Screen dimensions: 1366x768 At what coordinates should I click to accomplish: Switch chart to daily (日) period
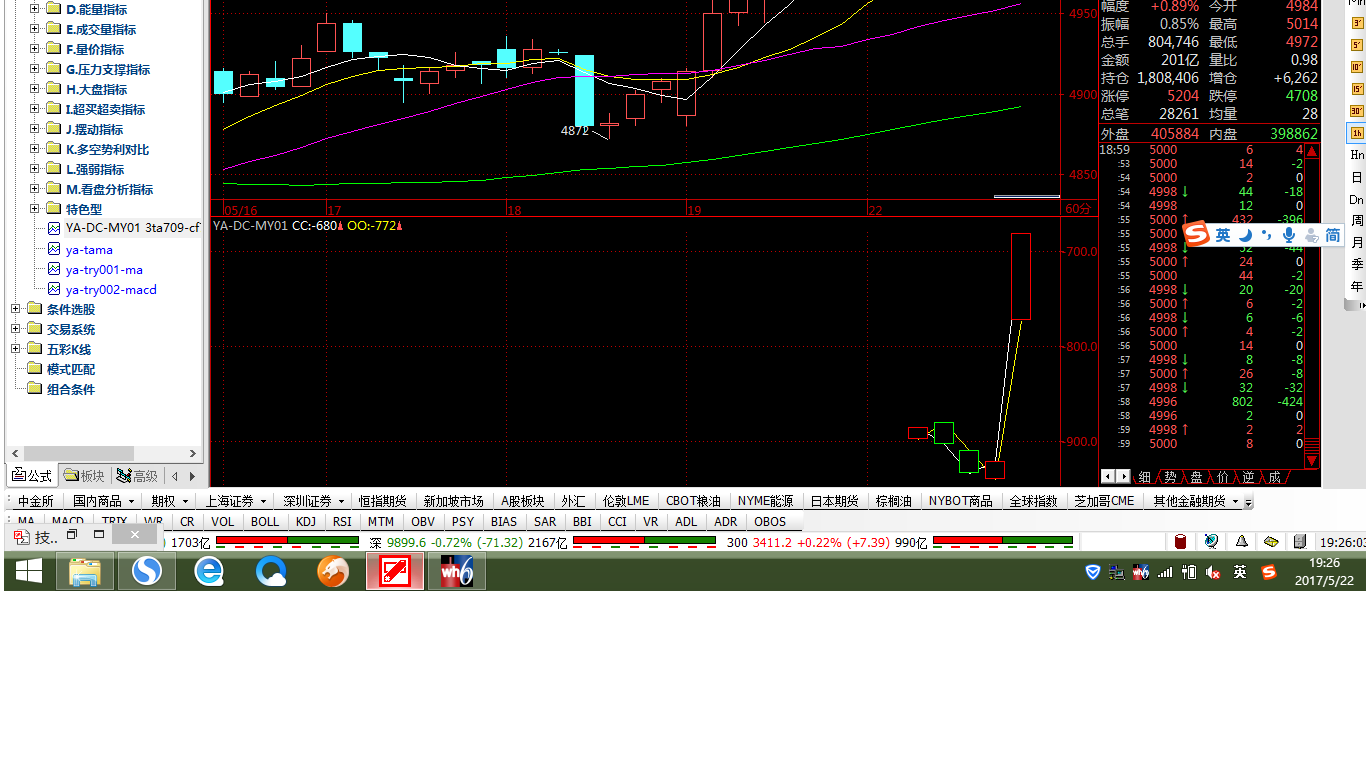[1357, 177]
